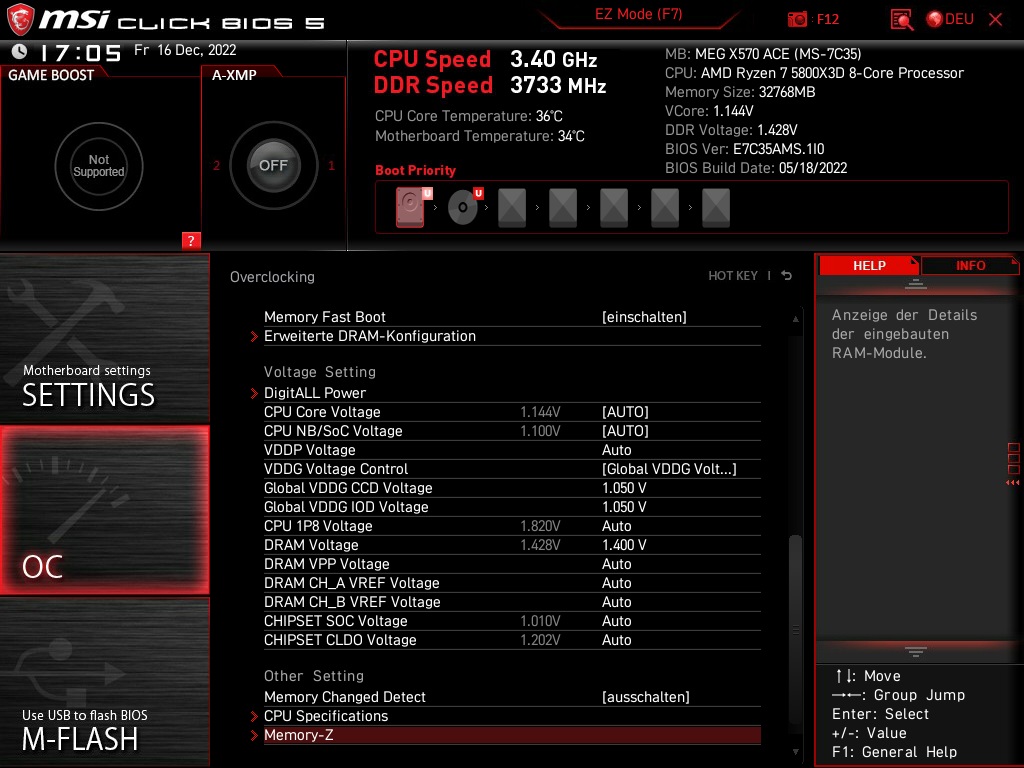Click the clock icon next to the time
Image resolution: width=1024 pixels, height=768 pixels.
[20, 51]
